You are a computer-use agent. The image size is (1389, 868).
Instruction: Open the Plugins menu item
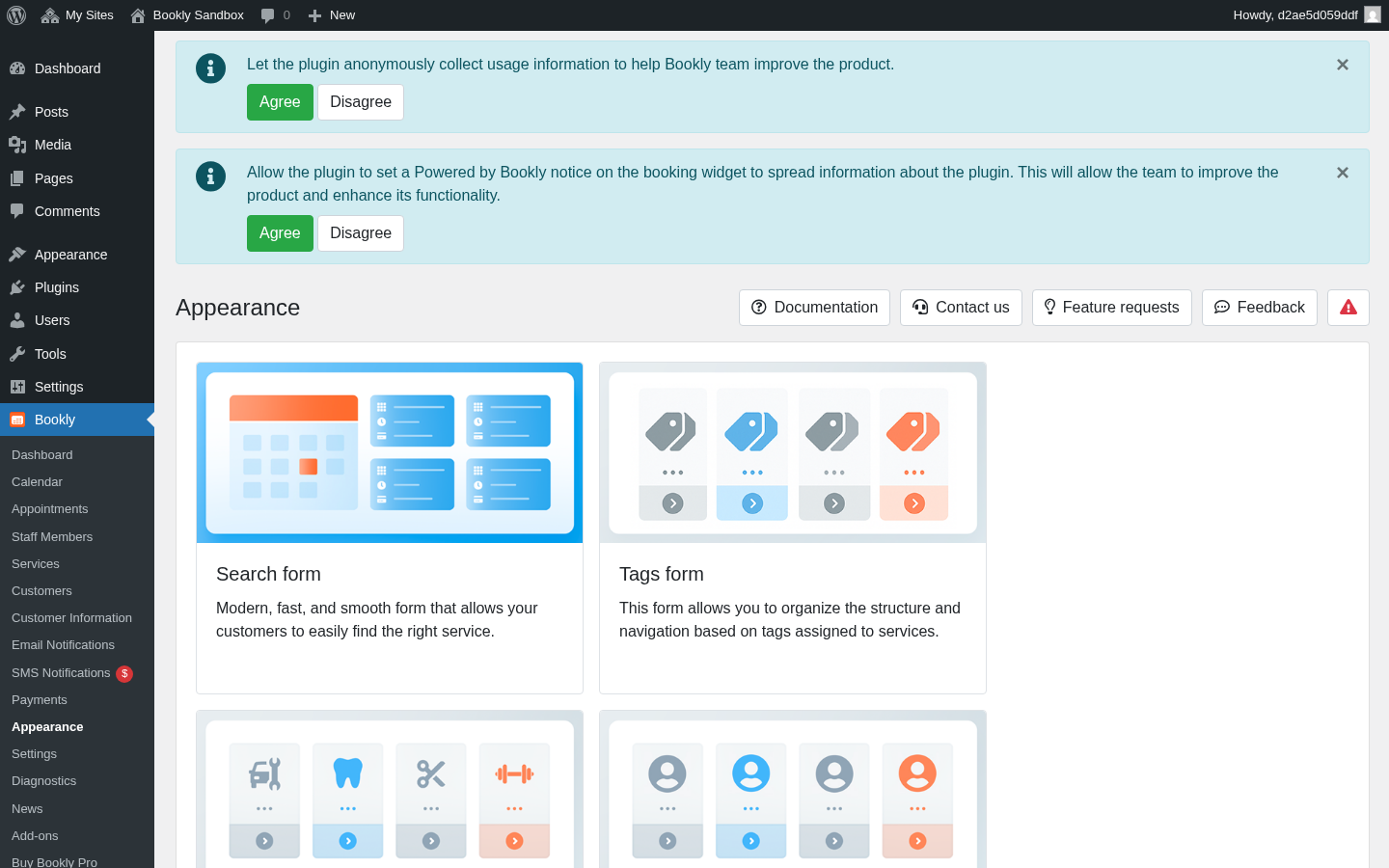(x=77, y=287)
